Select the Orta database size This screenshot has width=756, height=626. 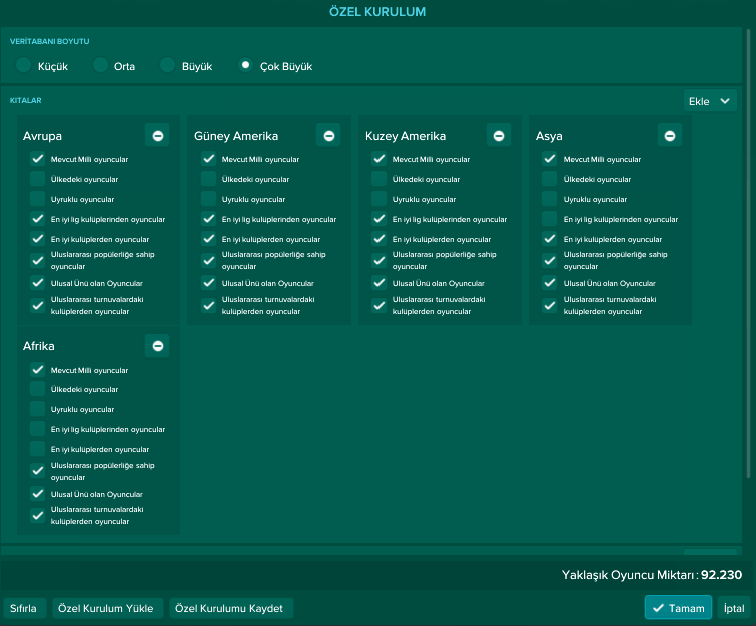(100, 65)
